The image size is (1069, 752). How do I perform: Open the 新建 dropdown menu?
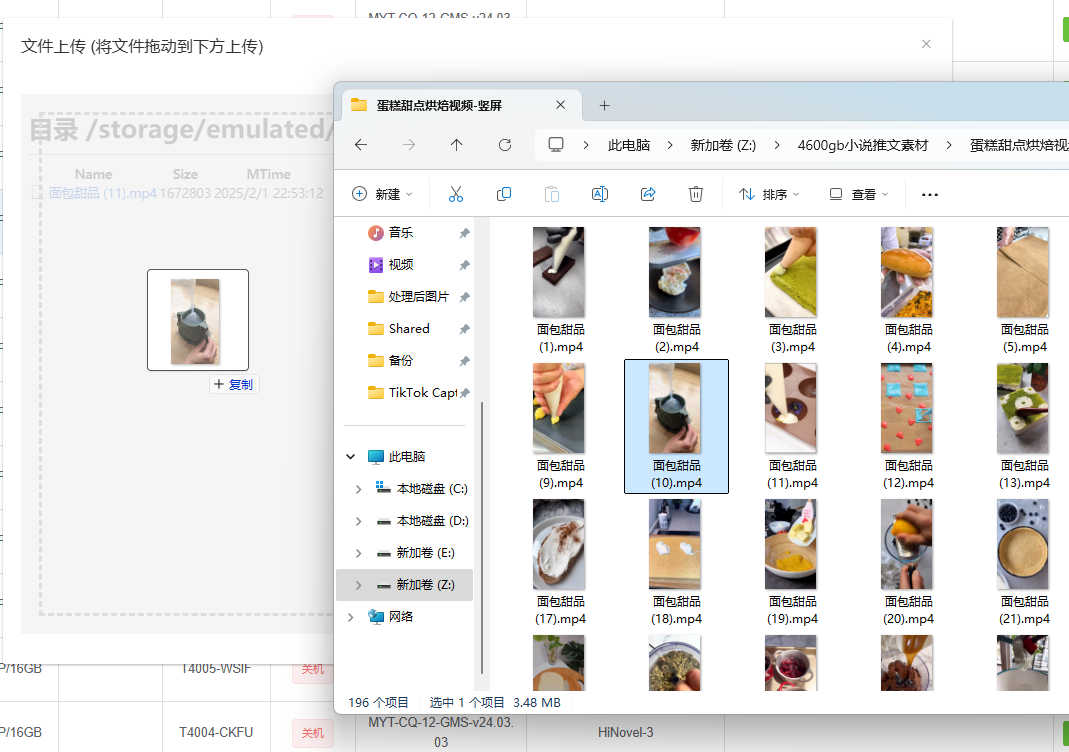[382, 194]
